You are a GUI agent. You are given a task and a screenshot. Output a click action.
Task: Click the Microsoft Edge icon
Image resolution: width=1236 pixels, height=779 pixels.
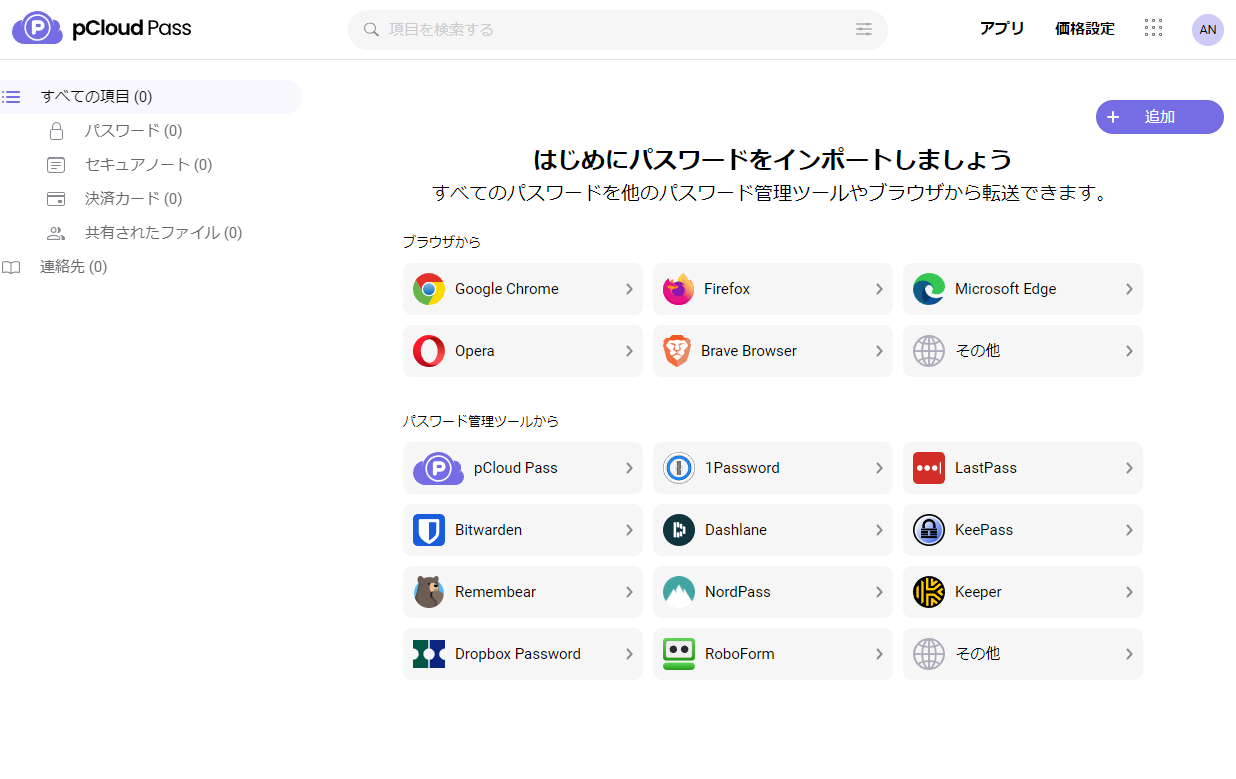pyautogui.click(x=929, y=289)
